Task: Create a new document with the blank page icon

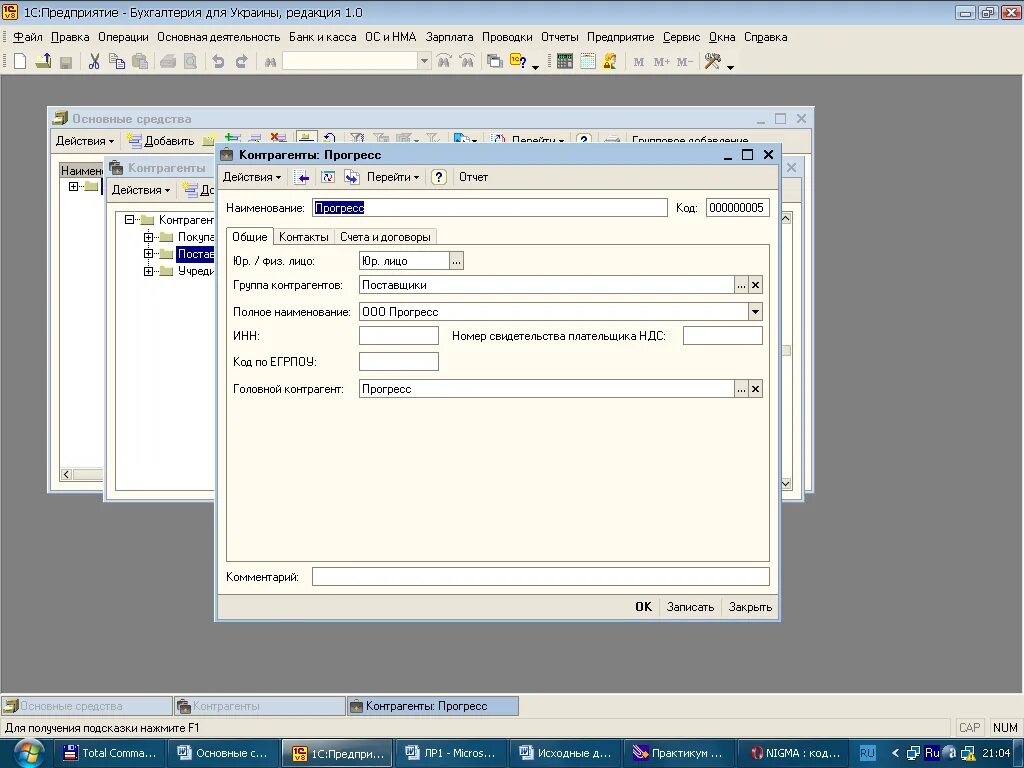Action: [x=20, y=61]
